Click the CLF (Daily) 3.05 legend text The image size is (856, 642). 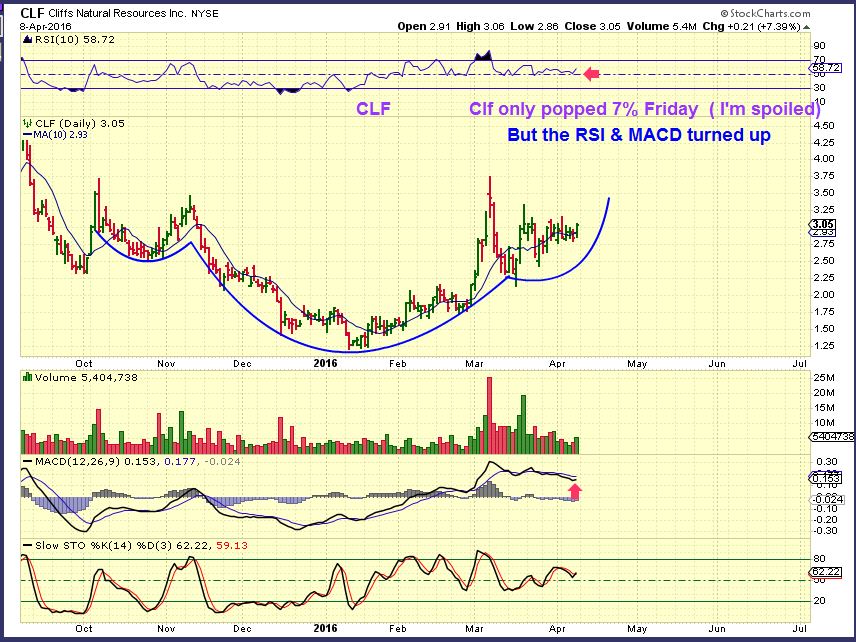pos(80,123)
